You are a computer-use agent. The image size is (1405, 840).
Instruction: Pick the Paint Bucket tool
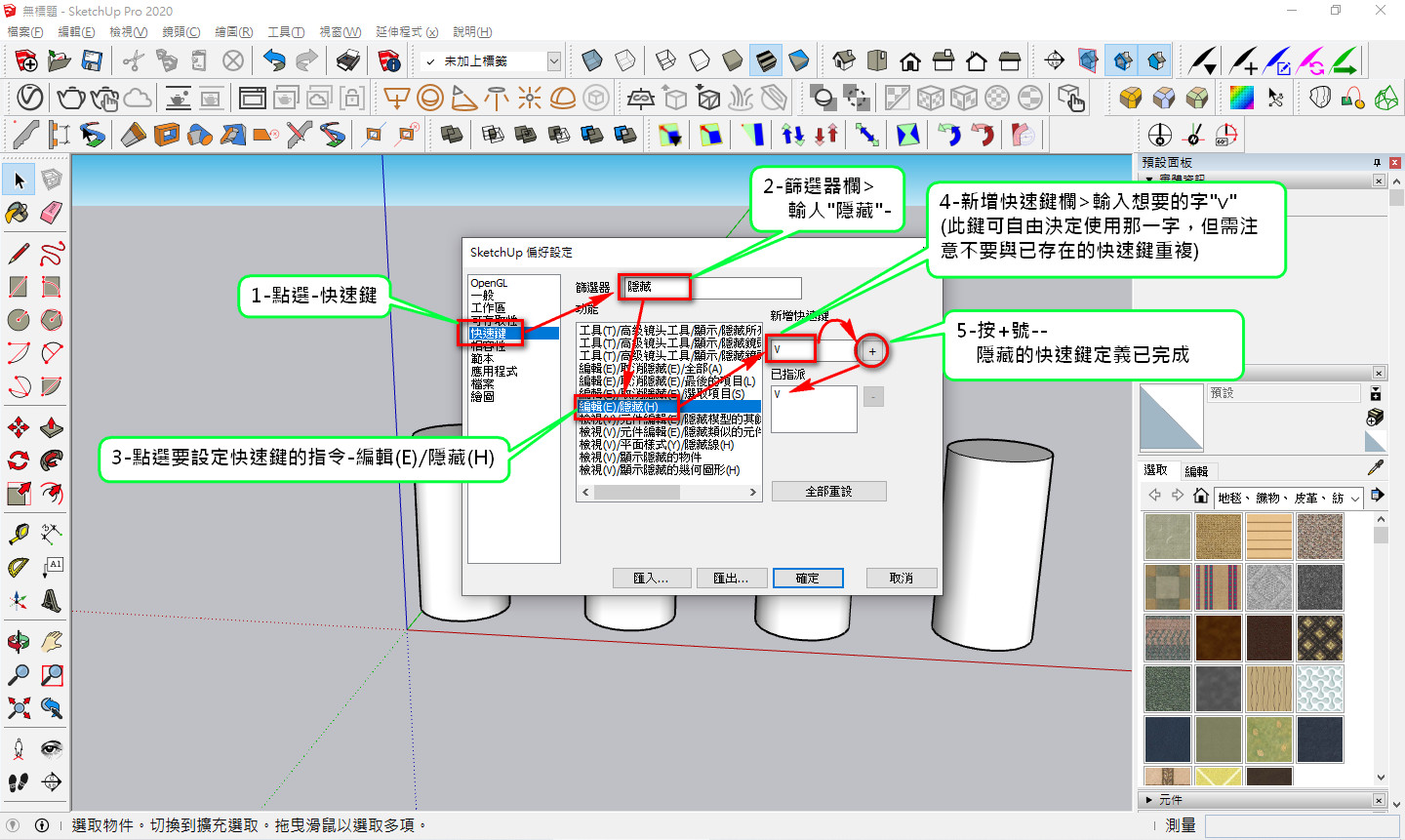(x=19, y=213)
